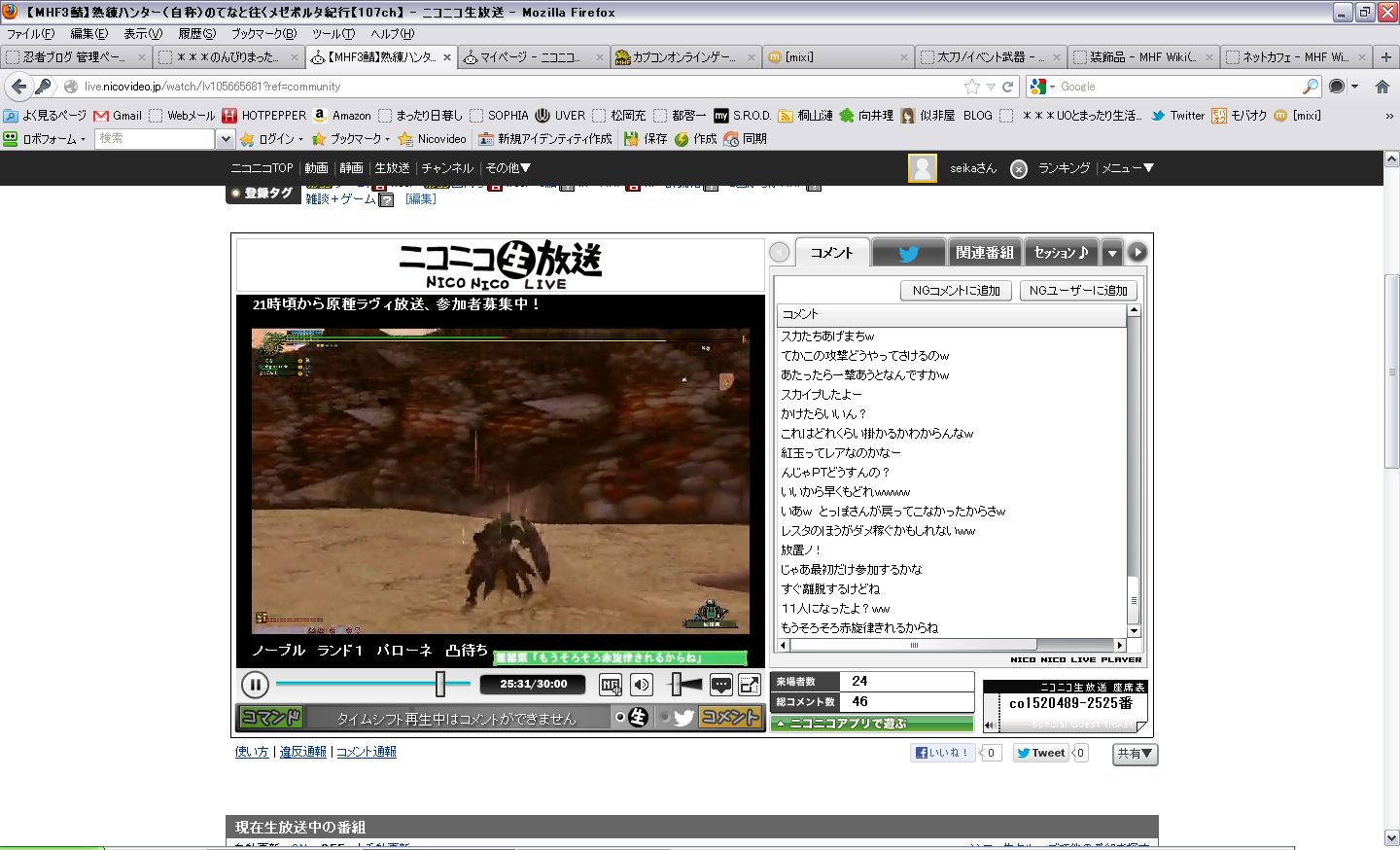Bookmark this page with the star icon
Image resolution: width=1400 pixels, height=850 pixels.
972,87
